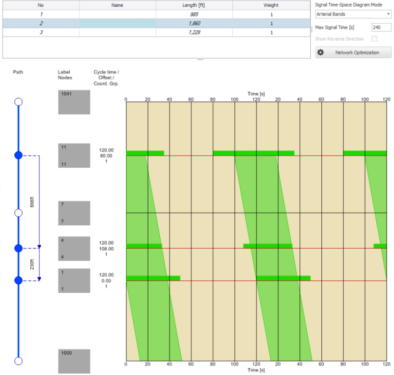Select the open path node beside label 1000

[18, 361]
